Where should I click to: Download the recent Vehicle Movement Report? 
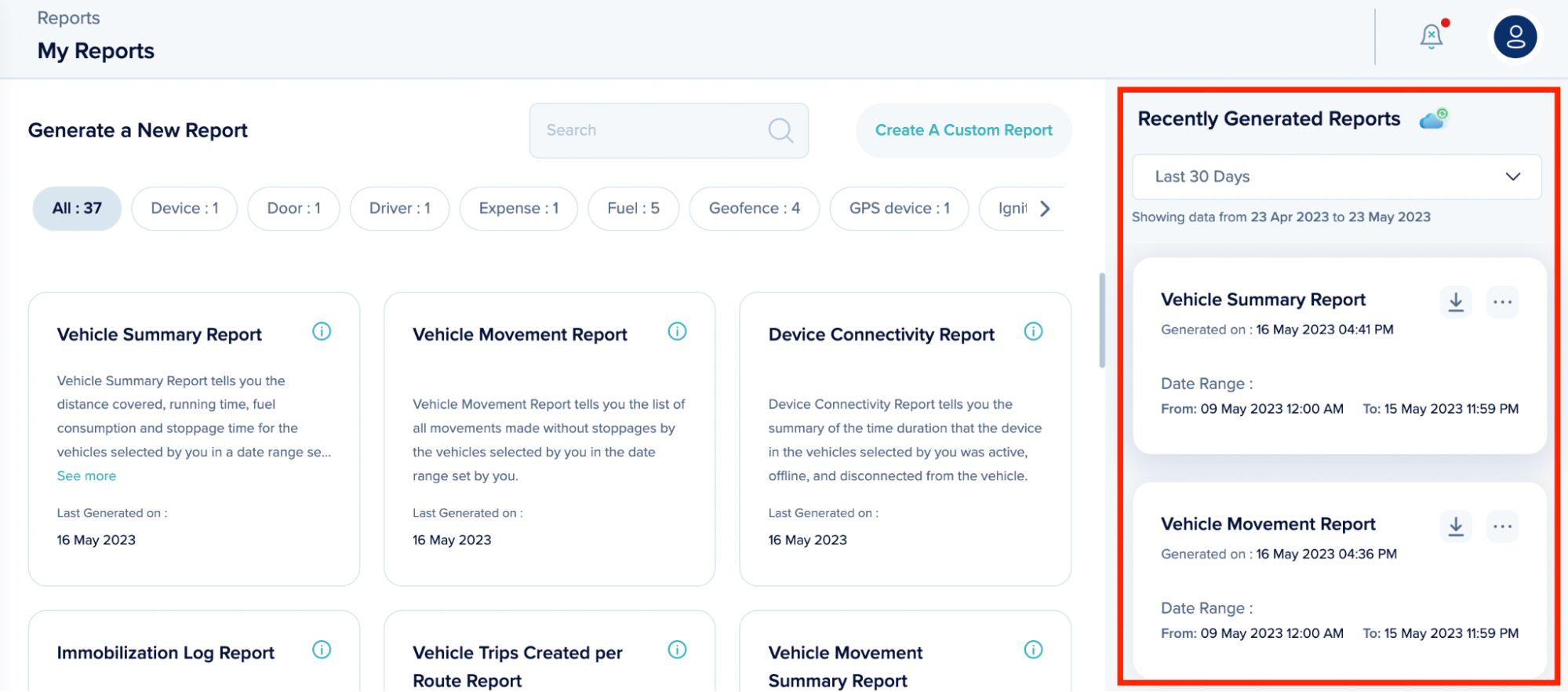point(1455,526)
